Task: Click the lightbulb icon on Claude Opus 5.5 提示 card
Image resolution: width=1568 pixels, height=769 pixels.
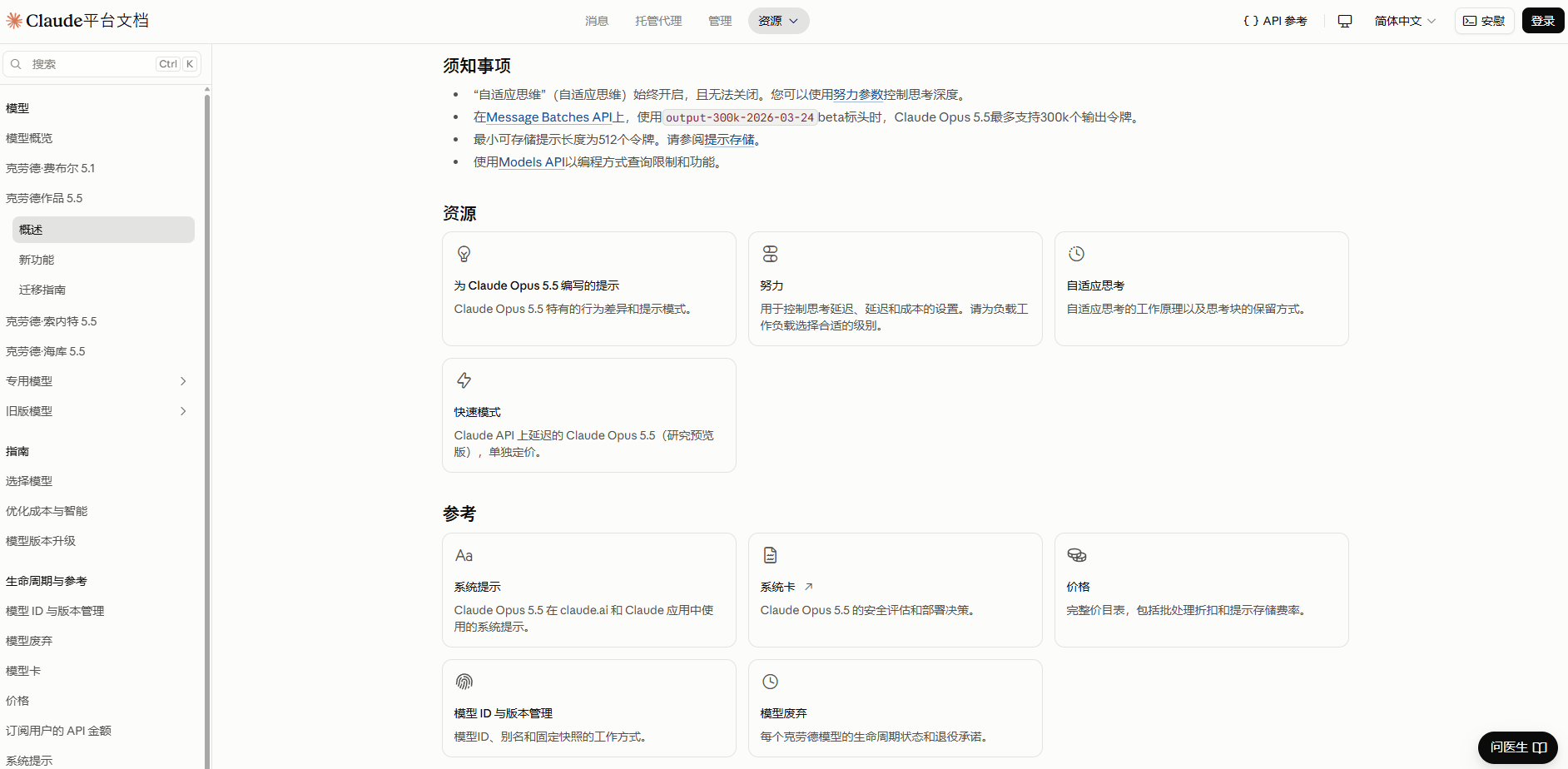Action: click(x=464, y=254)
